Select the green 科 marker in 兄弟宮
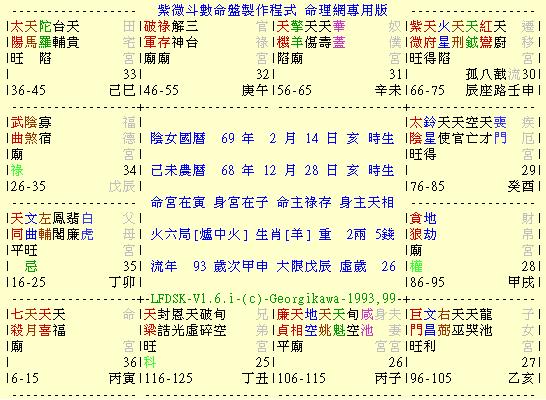The height and width of the screenshot is (400, 546). (x=150, y=362)
